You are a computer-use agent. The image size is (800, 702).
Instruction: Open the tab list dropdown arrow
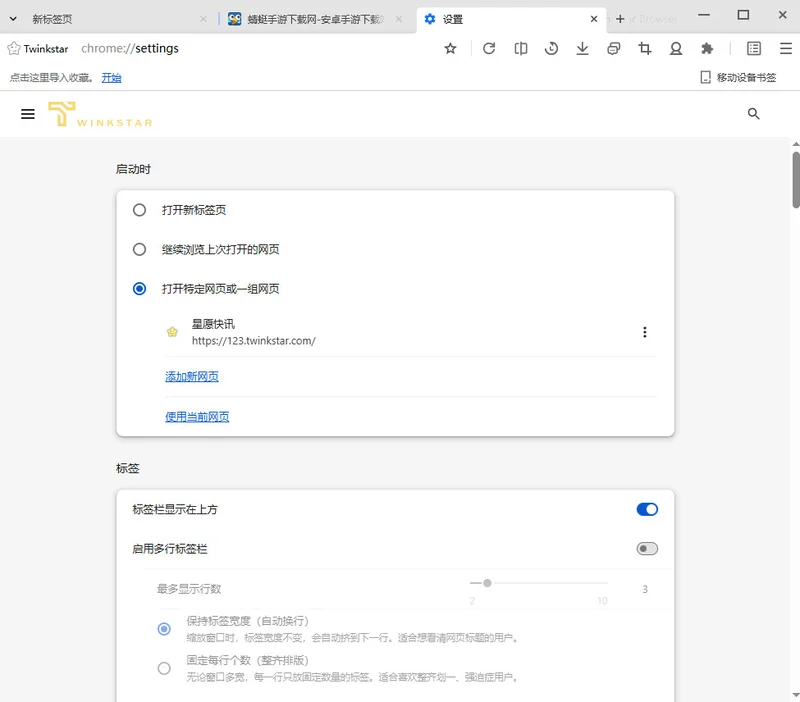point(13,19)
